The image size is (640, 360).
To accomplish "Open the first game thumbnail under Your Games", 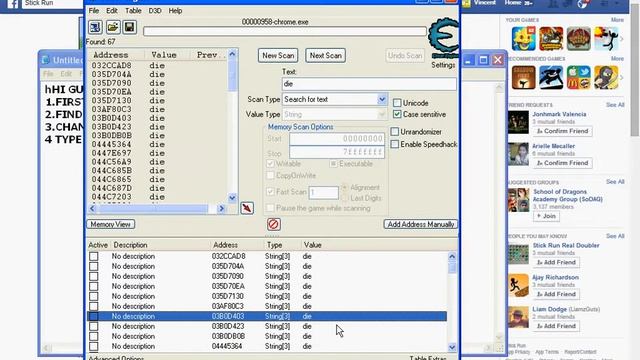I will [524, 39].
